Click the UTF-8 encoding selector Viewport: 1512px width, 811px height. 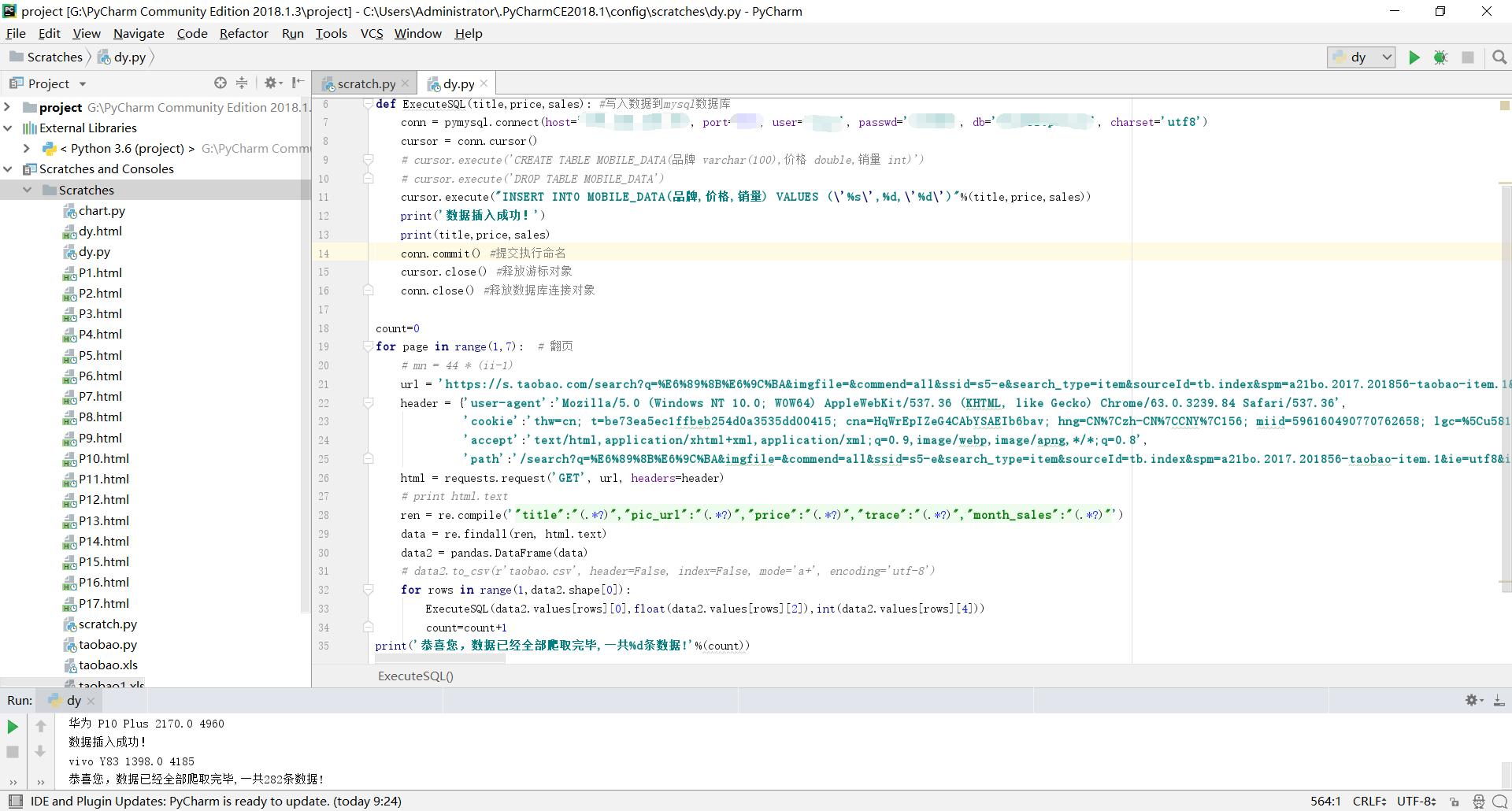click(1415, 801)
